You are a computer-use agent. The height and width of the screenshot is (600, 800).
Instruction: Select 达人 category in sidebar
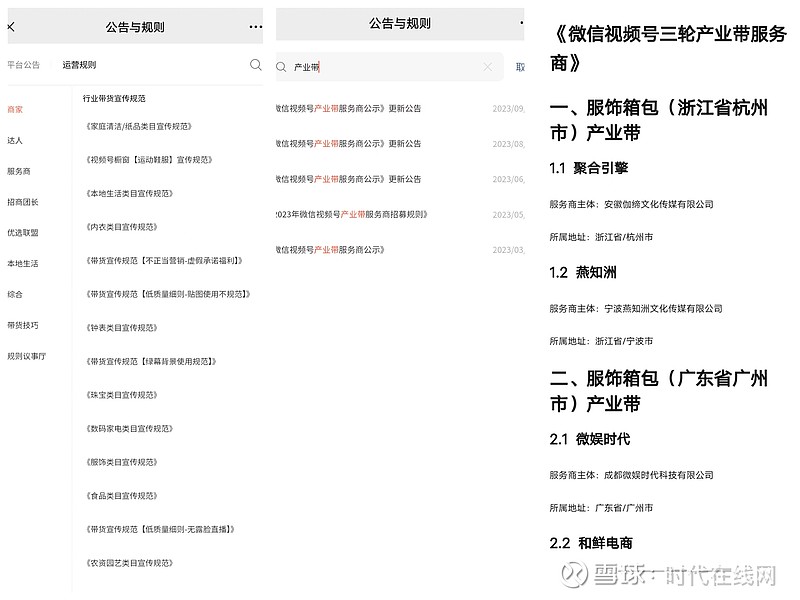pos(15,140)
